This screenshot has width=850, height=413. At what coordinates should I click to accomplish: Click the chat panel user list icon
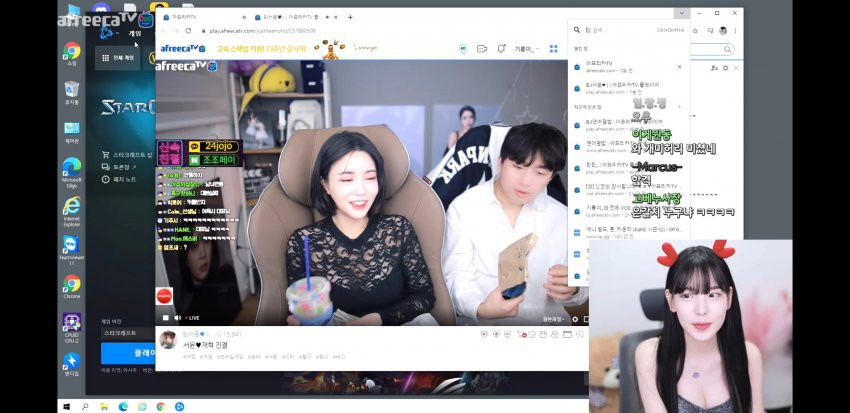pos(714,68)
